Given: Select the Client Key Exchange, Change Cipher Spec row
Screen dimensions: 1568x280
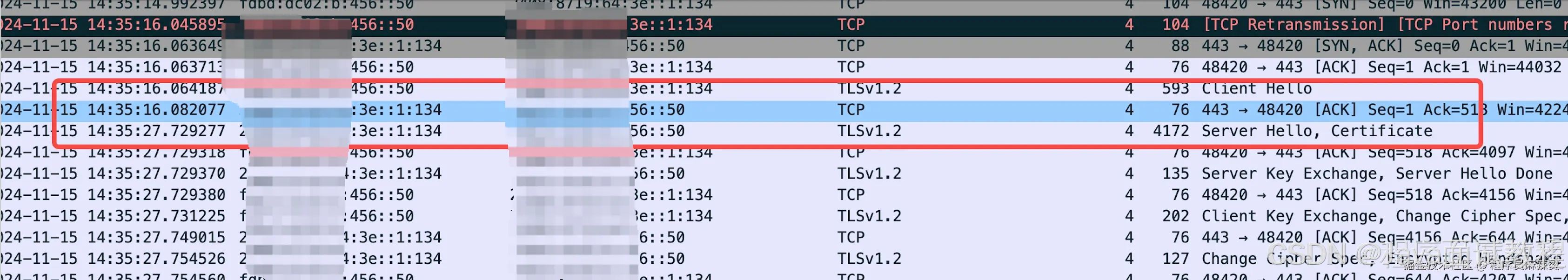Looking at the screenshot, I should [x=784, y=217].
